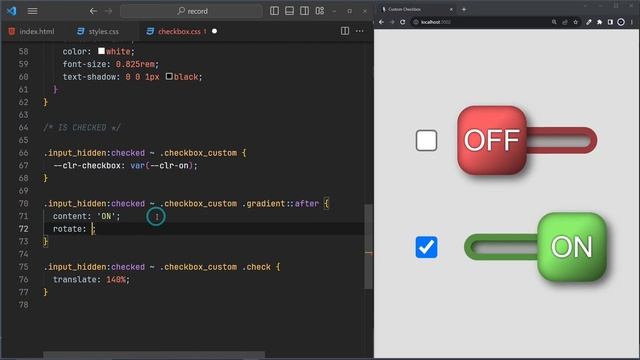The height and width of the screenshot is (360, 640).
Task: Uncheck the blue checked checkbox beside ON
Action: click(427, 247)
